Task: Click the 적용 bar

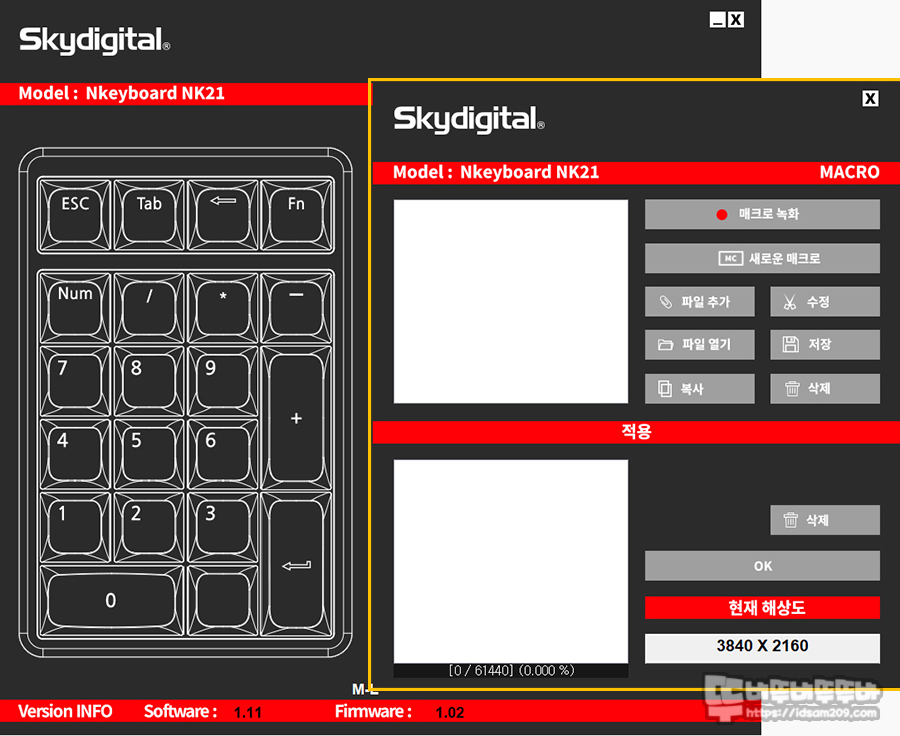Action: coord(636,432)
